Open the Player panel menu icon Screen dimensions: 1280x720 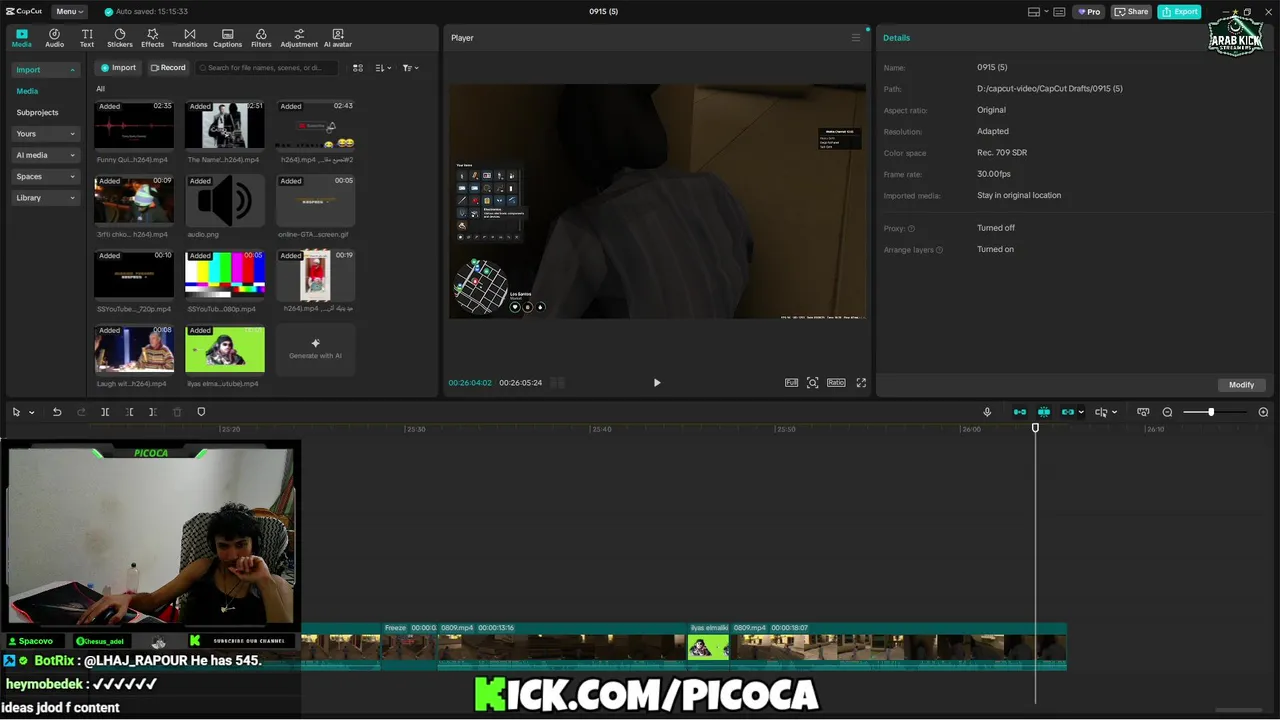click(856, 38)
